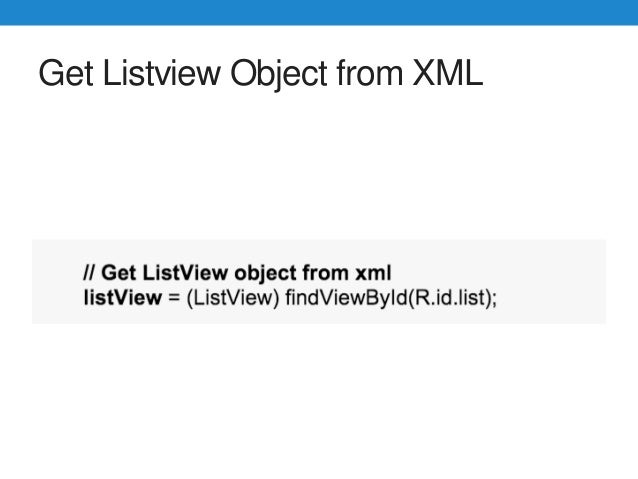Click the slide title "Get Listview Object from XML"
This screenshot has height=479, width=638.
(260, 75)
